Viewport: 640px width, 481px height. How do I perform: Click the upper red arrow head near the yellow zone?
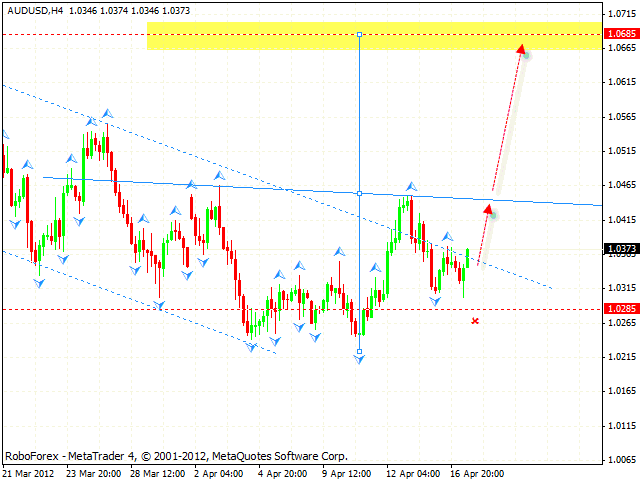(522, 49)
